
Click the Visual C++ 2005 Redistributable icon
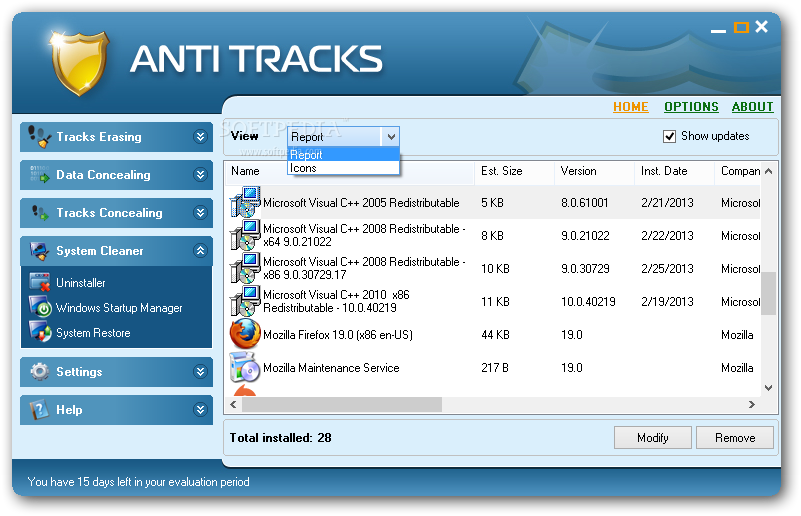click(245, 203)
